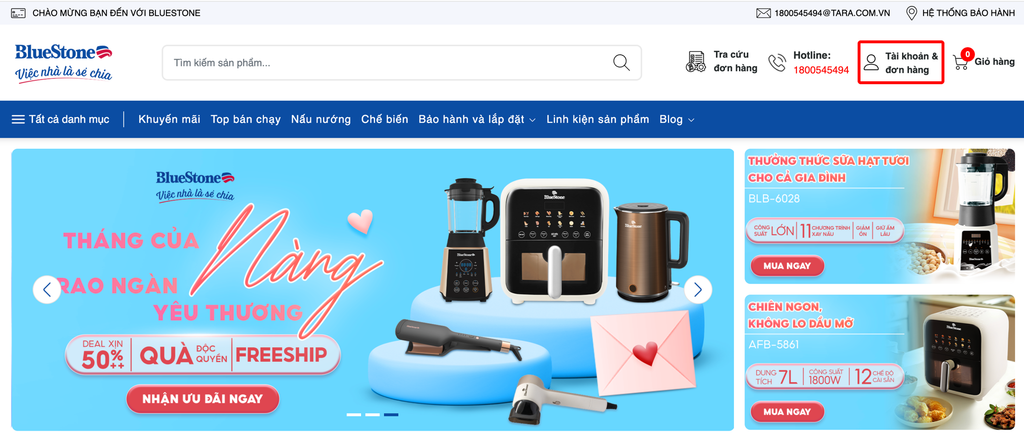This screenshot has width=1024, height=443.
Task: Click the magnifying glass search icon
Action: pos(621,63)
